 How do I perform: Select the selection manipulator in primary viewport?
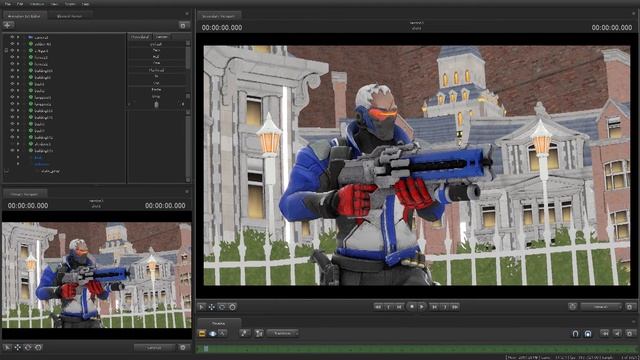pyautogui.click(x=7, y=348)
